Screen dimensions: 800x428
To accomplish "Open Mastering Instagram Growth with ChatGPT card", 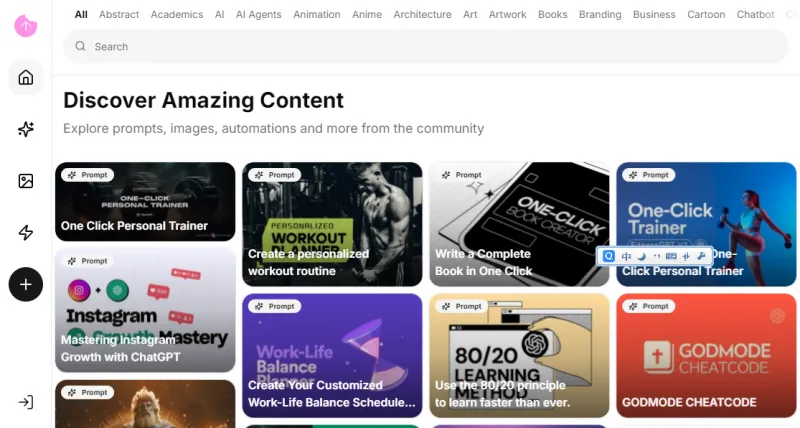I will 145,310.
